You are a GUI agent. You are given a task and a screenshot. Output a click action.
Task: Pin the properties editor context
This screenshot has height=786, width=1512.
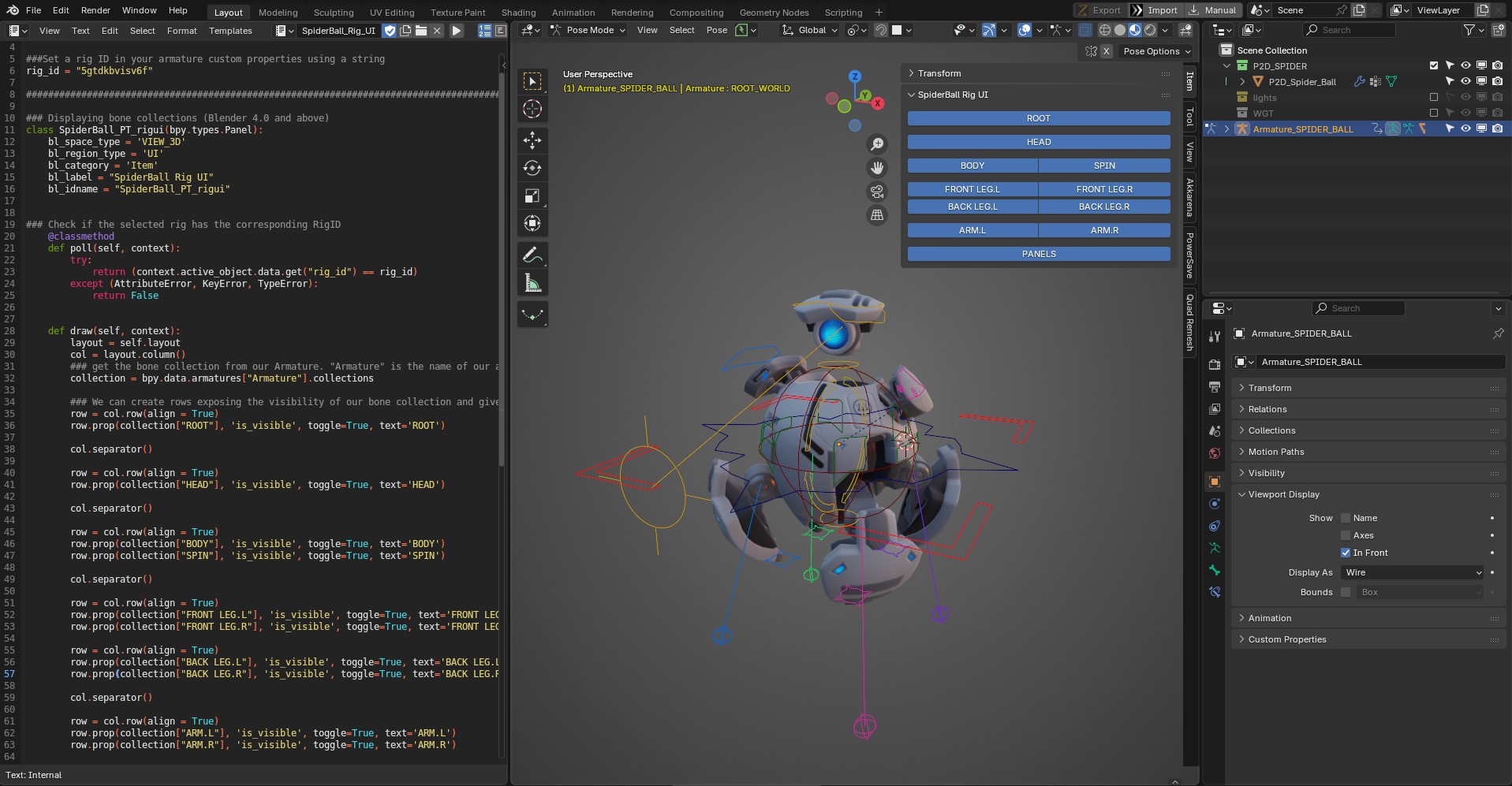pos(1498,333)
